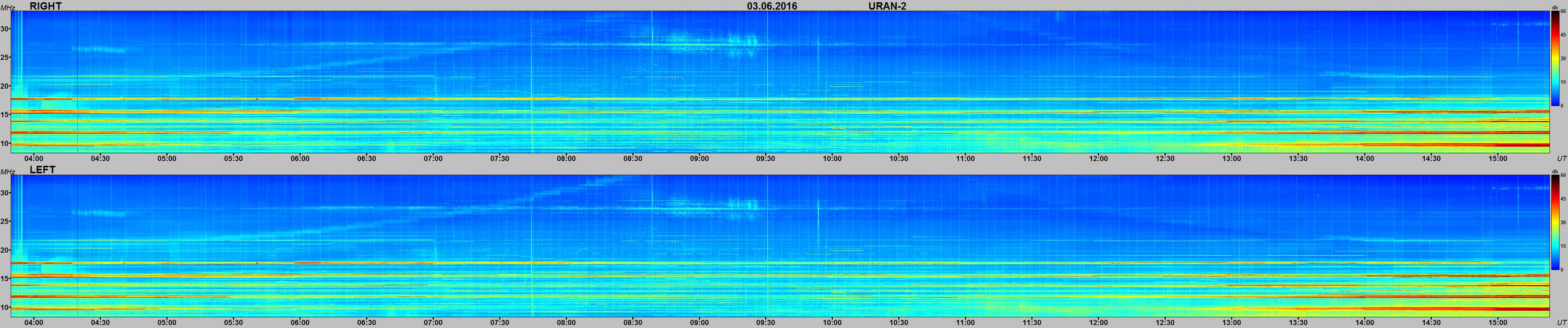Click the 14:00 tick under RIGHT panel

[1365, 158]
